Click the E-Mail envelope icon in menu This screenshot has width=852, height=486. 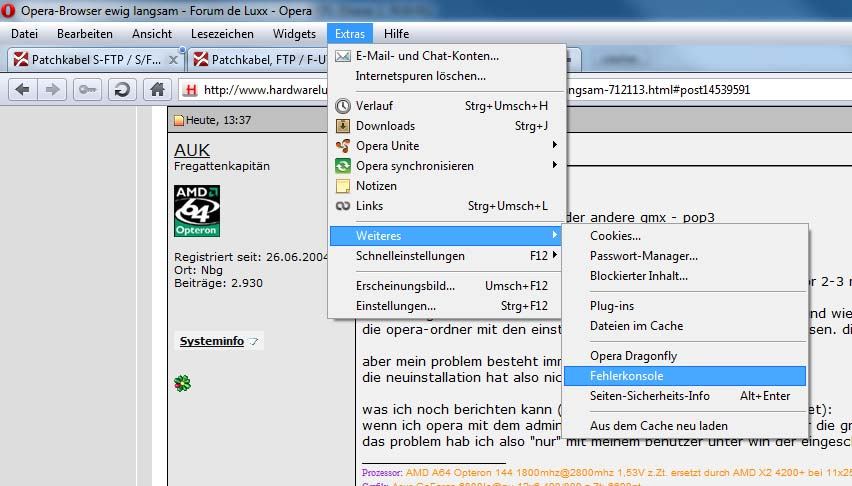pyautogui.click(x=342, y=56)
